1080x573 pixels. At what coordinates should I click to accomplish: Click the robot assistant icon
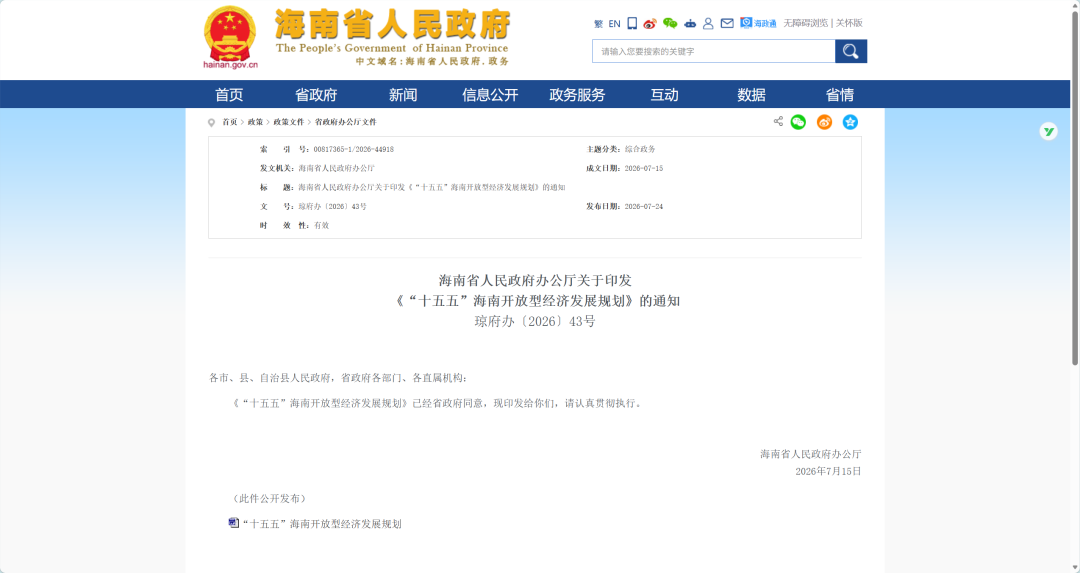pyautogui.click(x=689, y=23)
